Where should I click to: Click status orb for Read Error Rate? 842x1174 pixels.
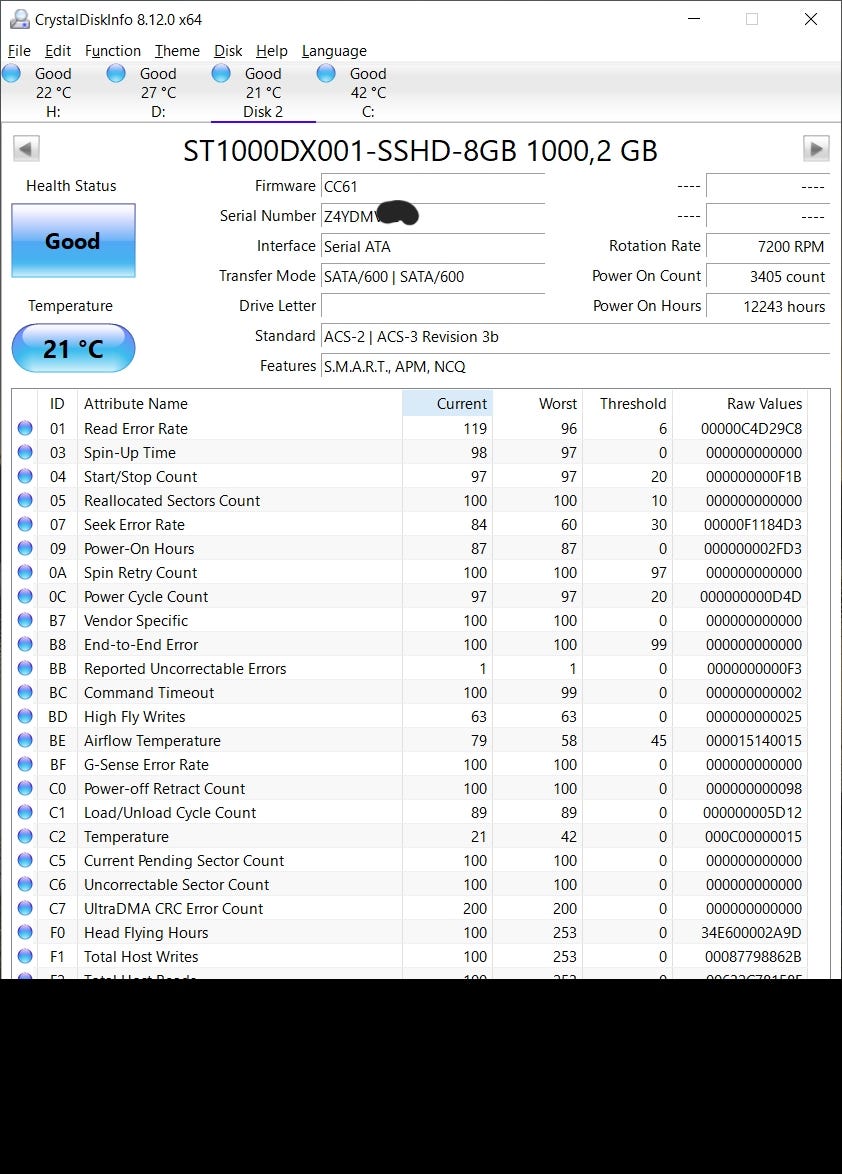(25, 428)
